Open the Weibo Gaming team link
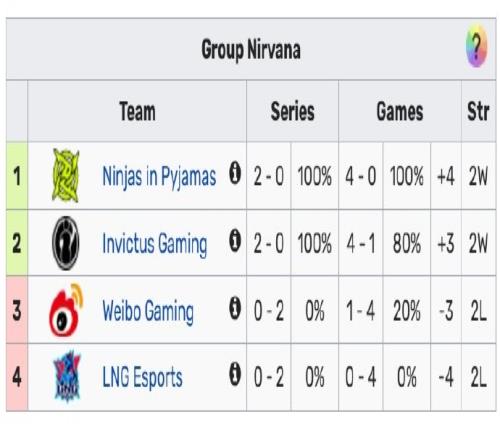 pyautogui.click(x=148, y=311)
